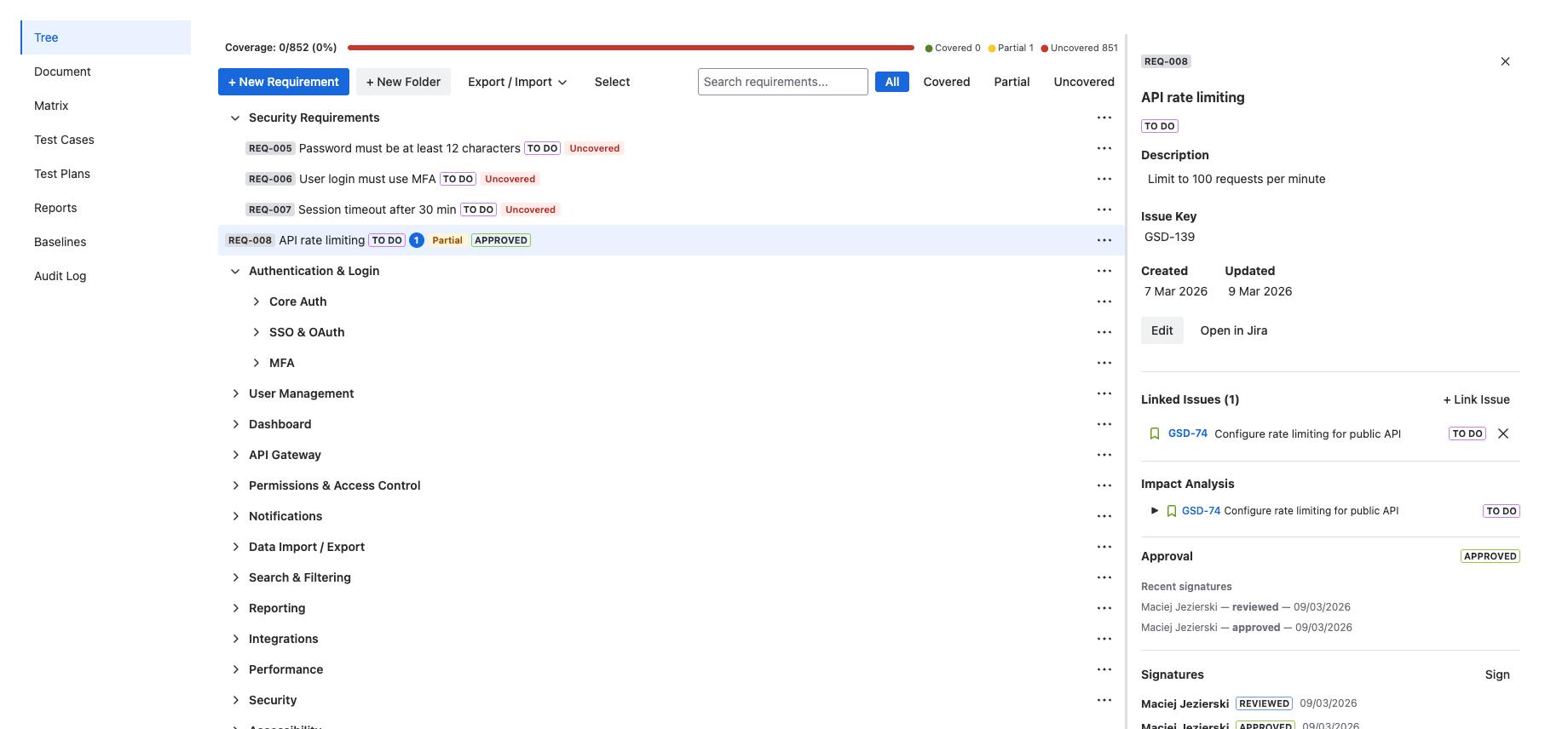Show only Uncovered requirements
The image size is (1568, 729).
tap(1083, 82)
